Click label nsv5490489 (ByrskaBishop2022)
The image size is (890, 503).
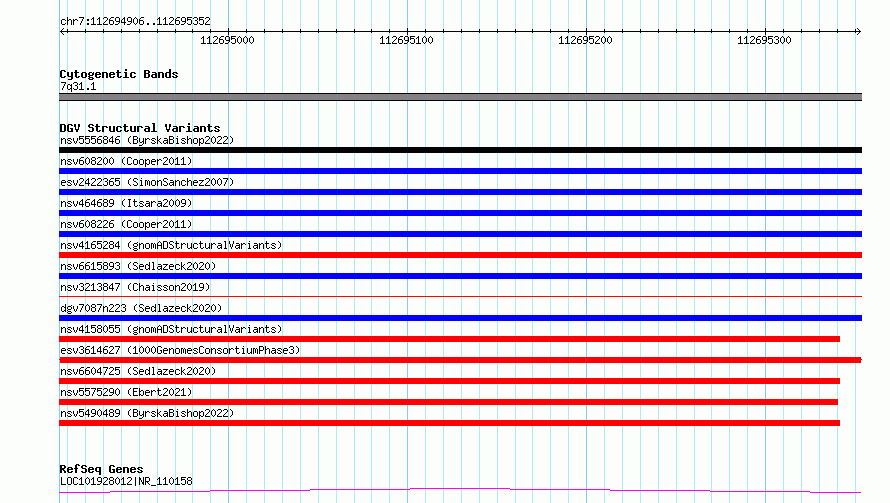click(147, 413)
